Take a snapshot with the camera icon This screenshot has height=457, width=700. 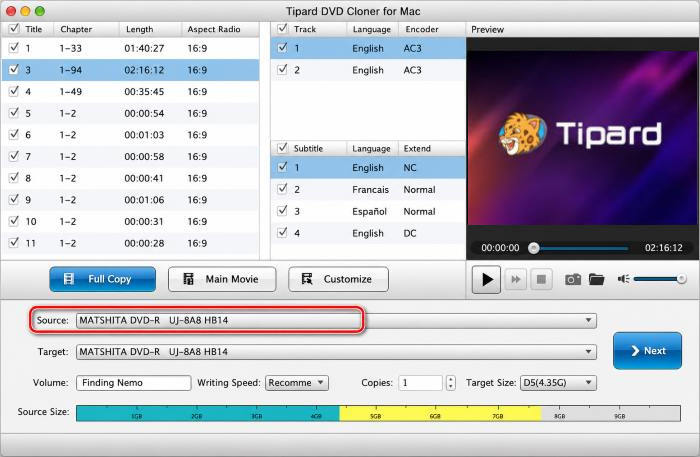coord(573,280)
